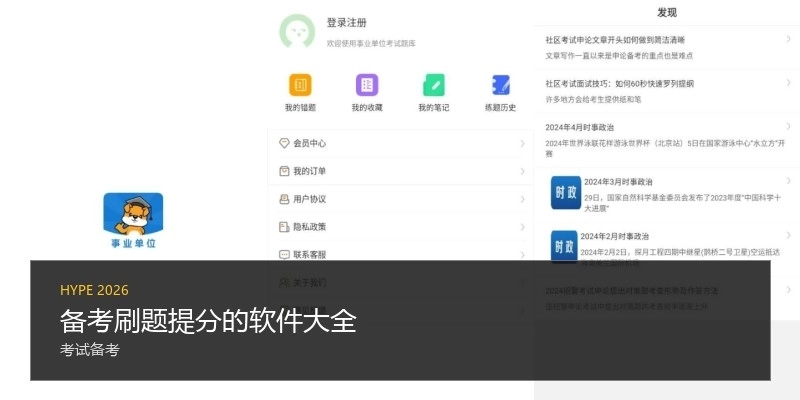This screenshot has width=800, height=400.
Task: Click the summary about 国家自然科学基金委员会
Action: [682, 203]
